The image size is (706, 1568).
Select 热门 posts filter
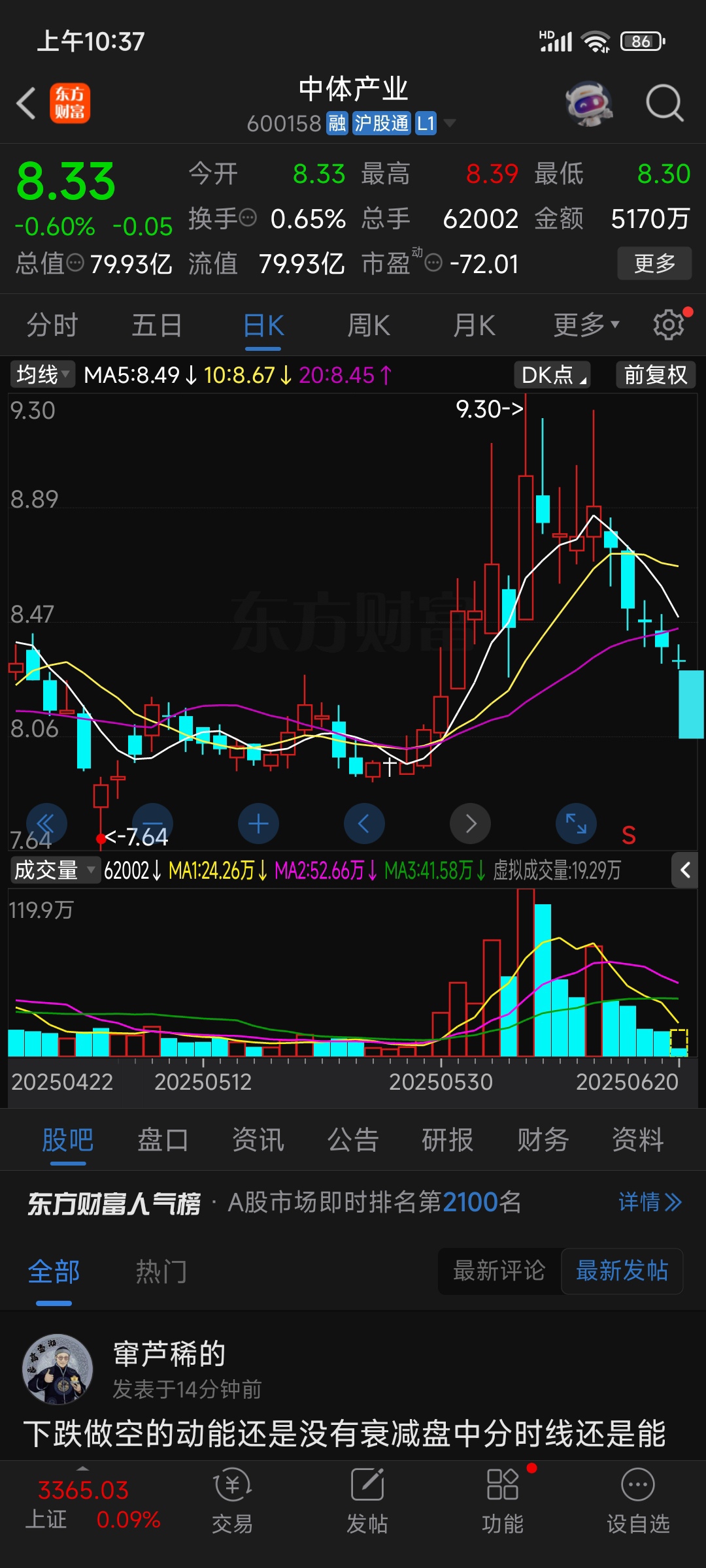click(161, 1271)
